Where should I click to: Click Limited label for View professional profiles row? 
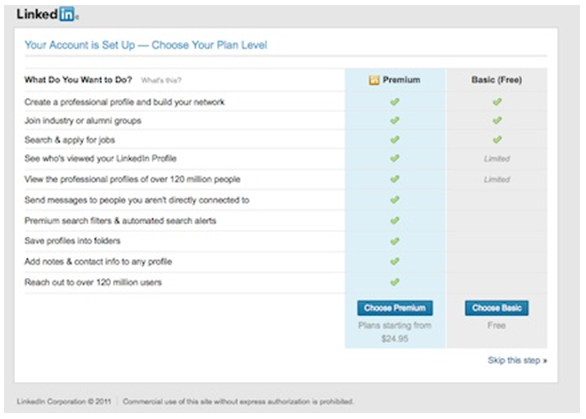pyautogui.click(x=497, y=179)
